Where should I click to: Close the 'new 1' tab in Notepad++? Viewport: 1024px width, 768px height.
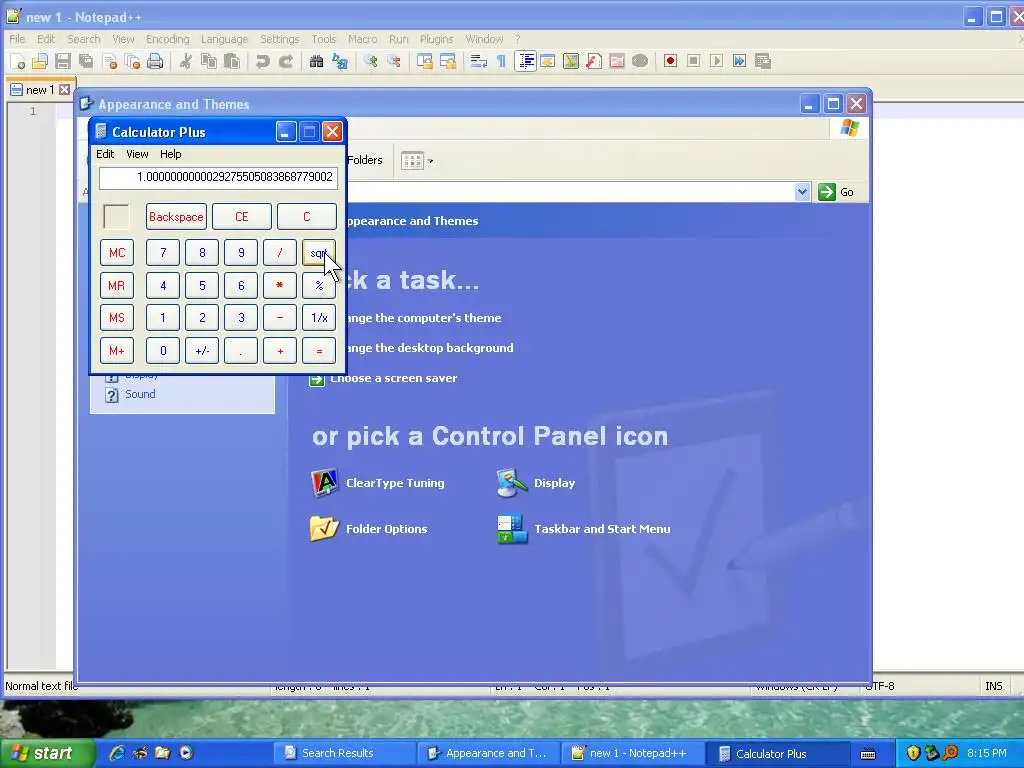pyautogui.click(x=64, y=89)
